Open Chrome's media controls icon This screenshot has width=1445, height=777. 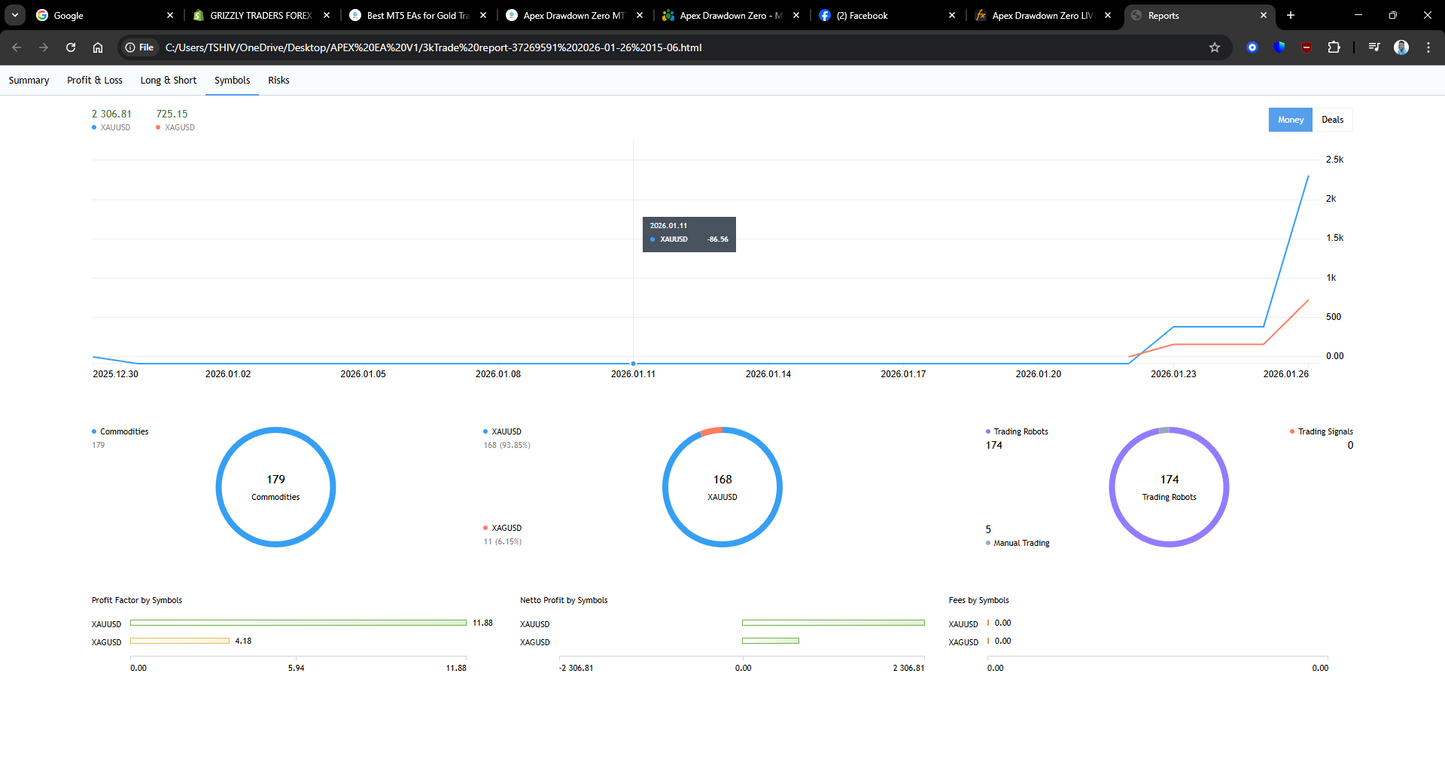coord(1373,47)
